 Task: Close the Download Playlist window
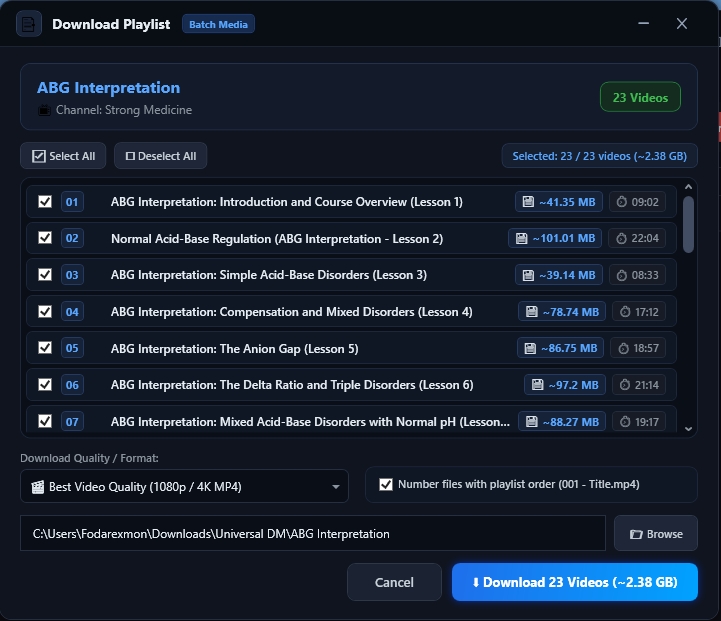[681, 23]
